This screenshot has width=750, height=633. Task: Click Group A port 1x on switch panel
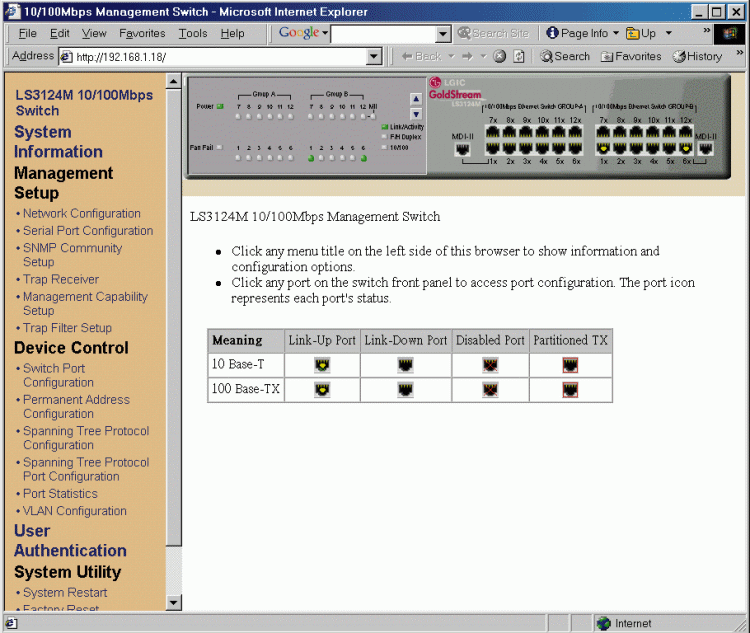(492, 148)
